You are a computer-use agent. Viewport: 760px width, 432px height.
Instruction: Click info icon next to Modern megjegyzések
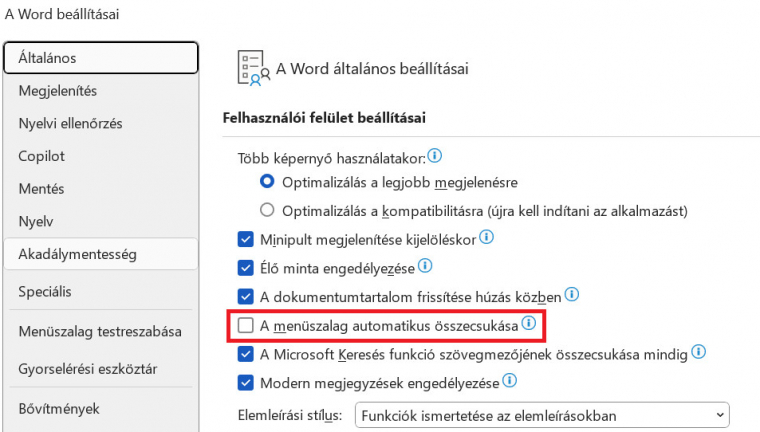(x=509, y=380)
